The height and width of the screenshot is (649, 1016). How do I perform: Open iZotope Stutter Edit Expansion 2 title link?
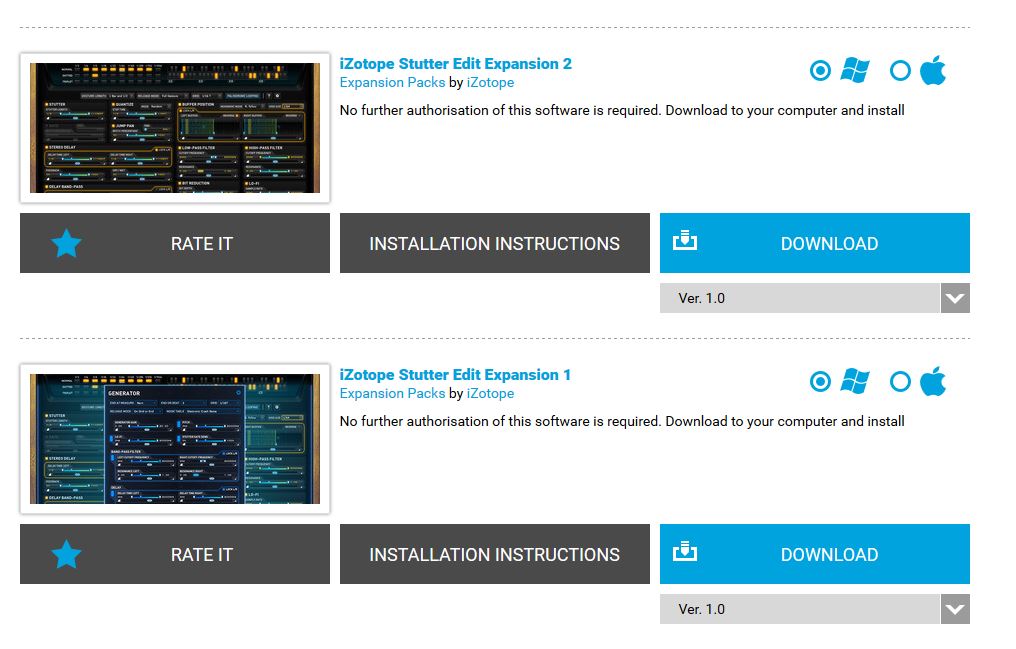[456, 63]
